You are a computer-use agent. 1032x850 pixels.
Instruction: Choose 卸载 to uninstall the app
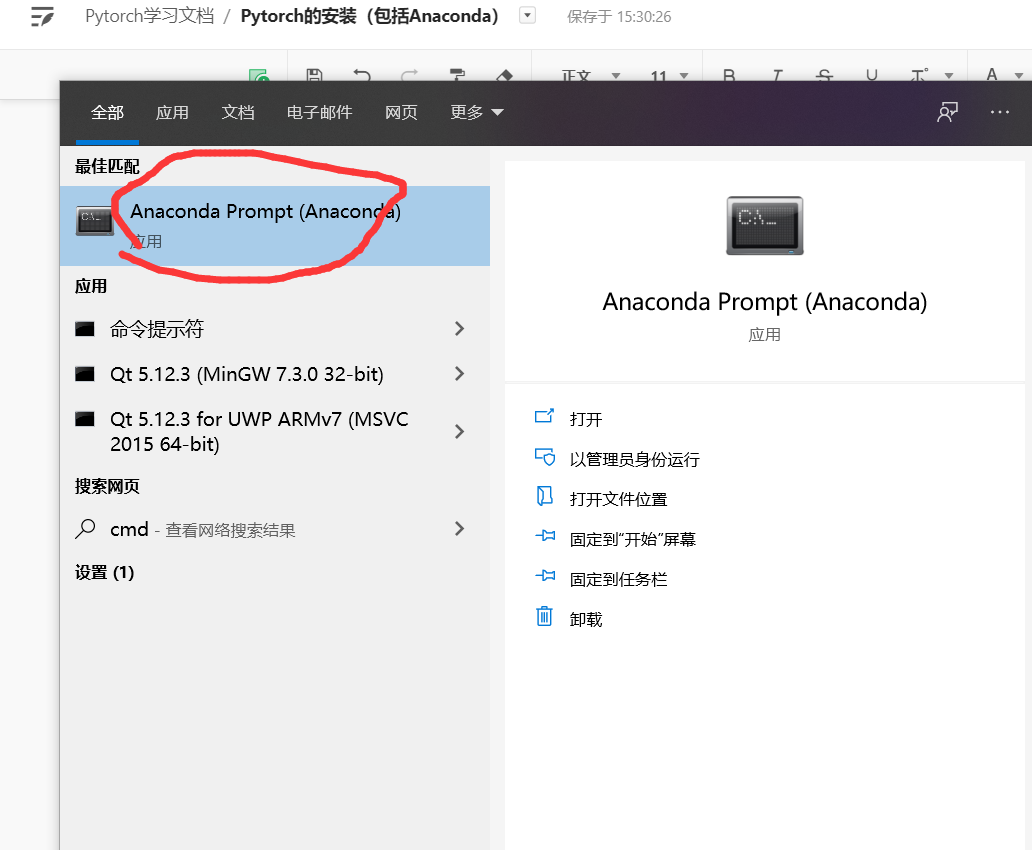click(x=586, y=620)
